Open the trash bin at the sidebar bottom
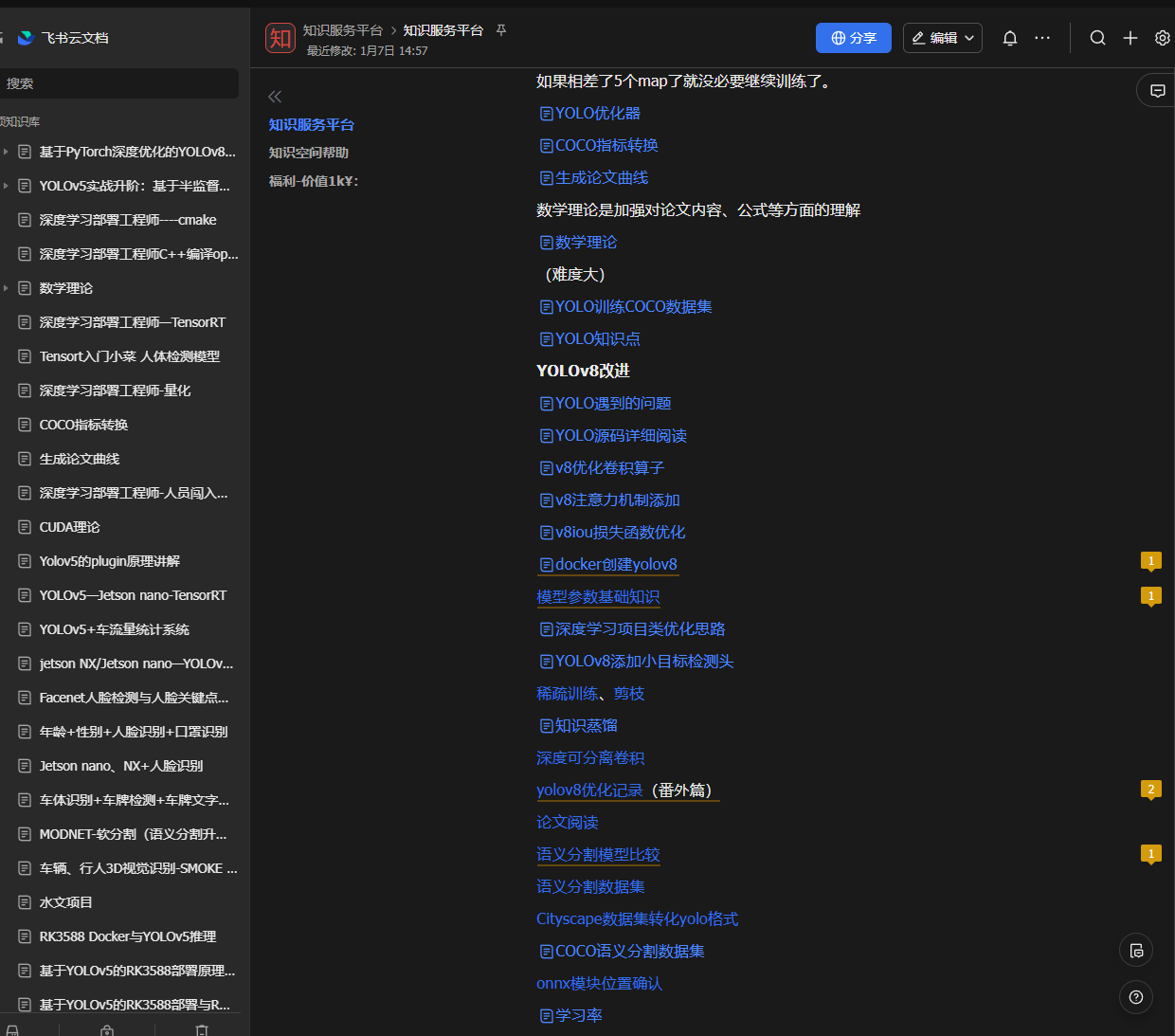The image size is (1175, 1036). [202, 1029]
